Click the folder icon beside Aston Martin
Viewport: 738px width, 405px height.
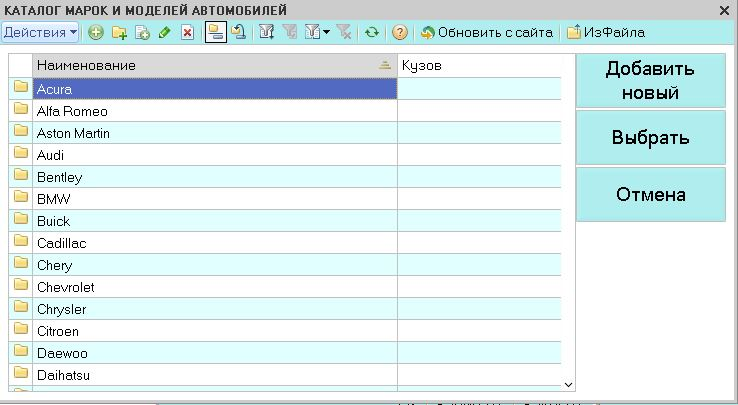click(x=21, y=130)
